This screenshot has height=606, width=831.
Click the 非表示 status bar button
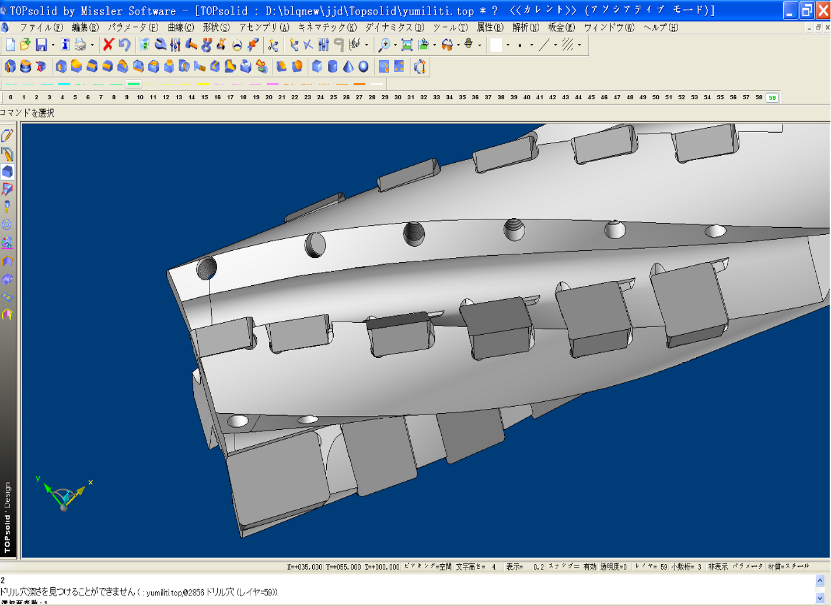[717, 566]
